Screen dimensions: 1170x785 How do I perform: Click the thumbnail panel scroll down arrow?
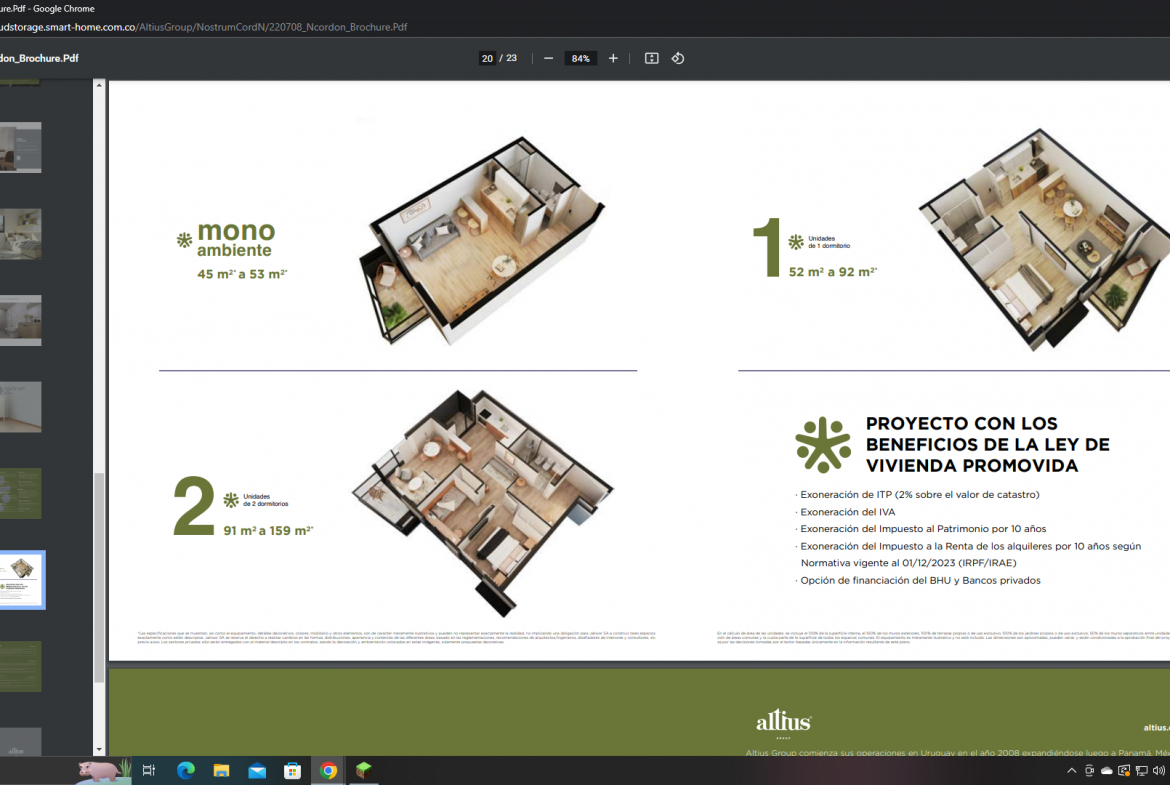coord(99,750)
